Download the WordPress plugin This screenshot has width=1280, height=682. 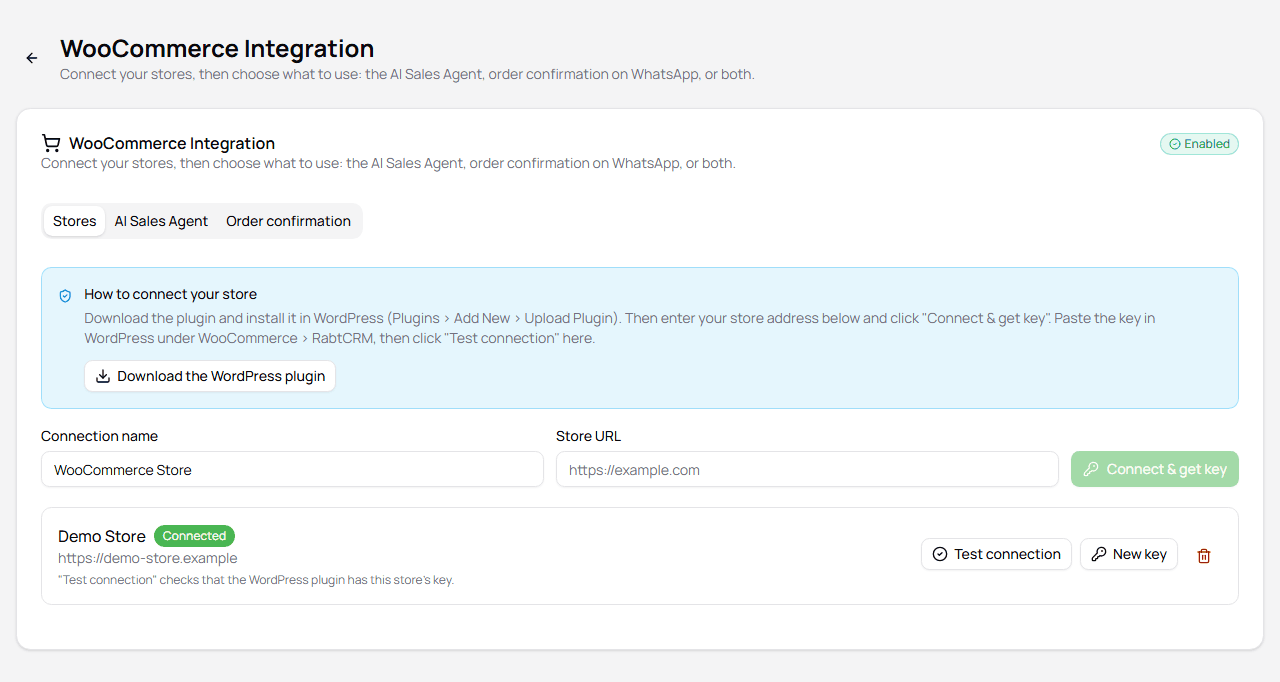210,376
